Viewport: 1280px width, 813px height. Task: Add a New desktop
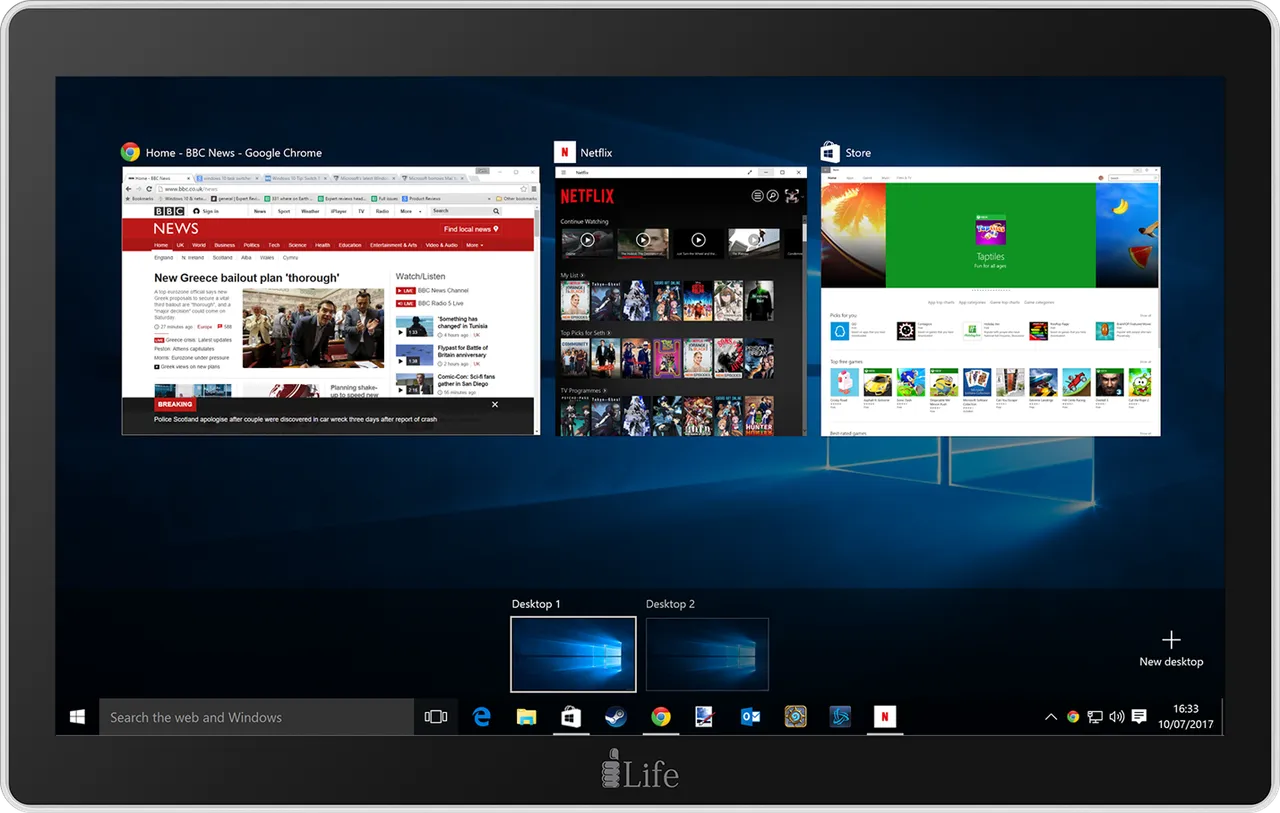point(1171,648)
